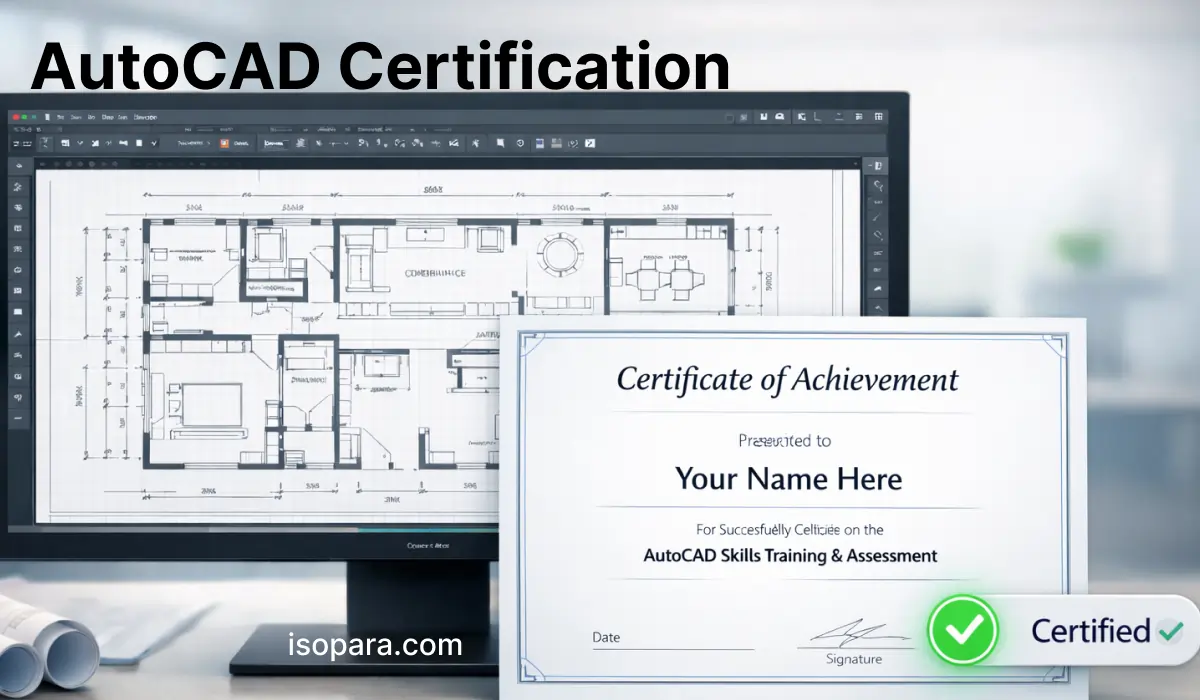This screenshot has height=700, width=1200.
Task: Click the top icon in the right sidebar
Action: [x=877, y=166]
